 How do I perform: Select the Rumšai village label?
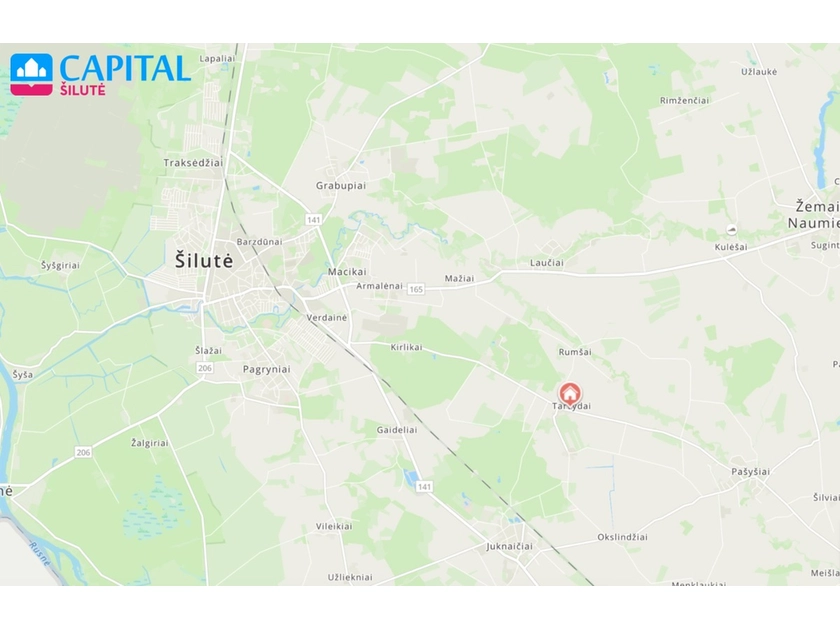[x=575, y=352]
